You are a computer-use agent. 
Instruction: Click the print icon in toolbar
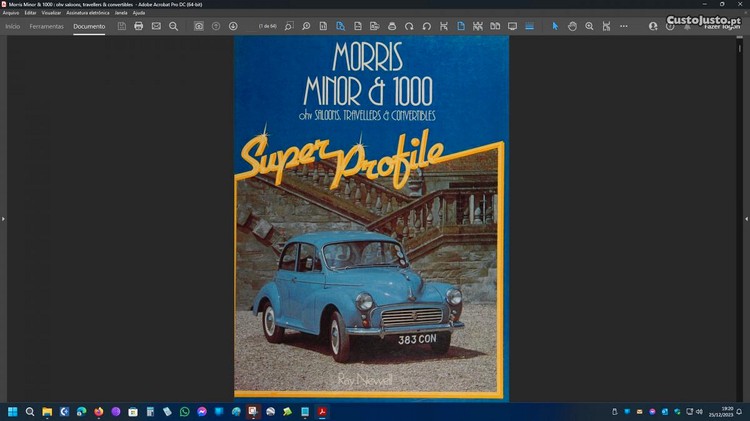(x=139, y=26)
